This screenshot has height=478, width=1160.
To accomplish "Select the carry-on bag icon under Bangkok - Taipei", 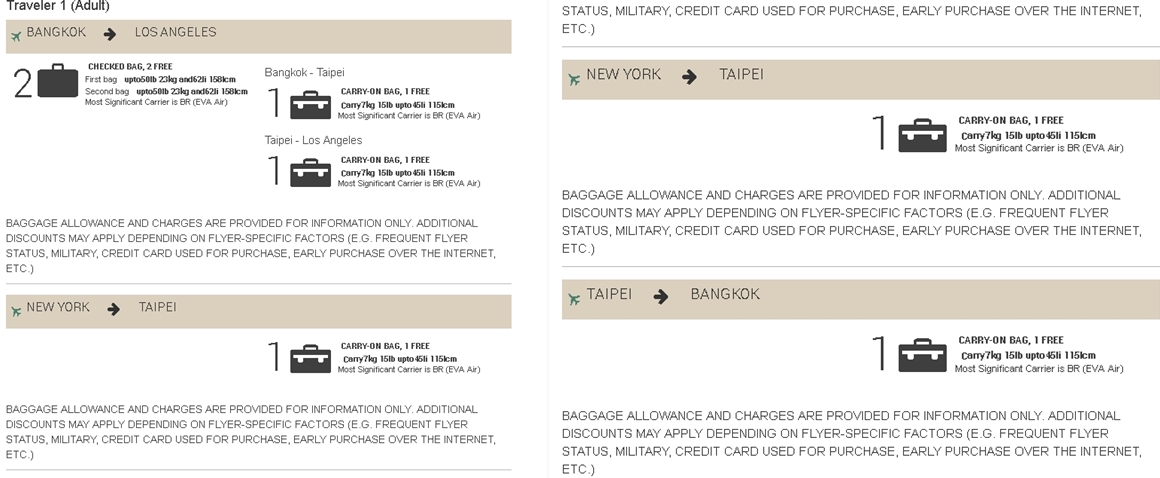I will [x=310, y=104].
